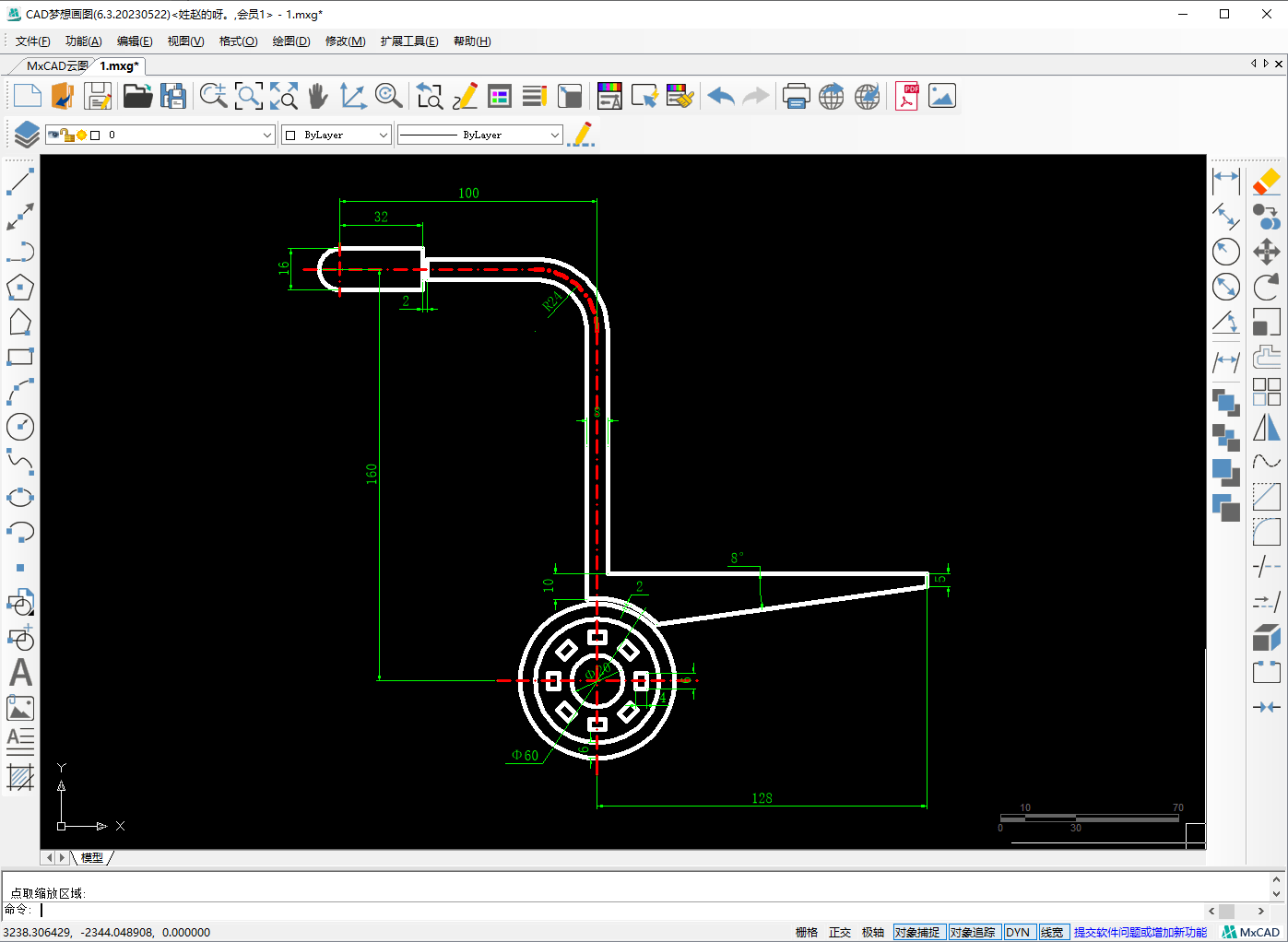
Task: Open 编辑(E) menu
Action: click(x=135, y=41)
